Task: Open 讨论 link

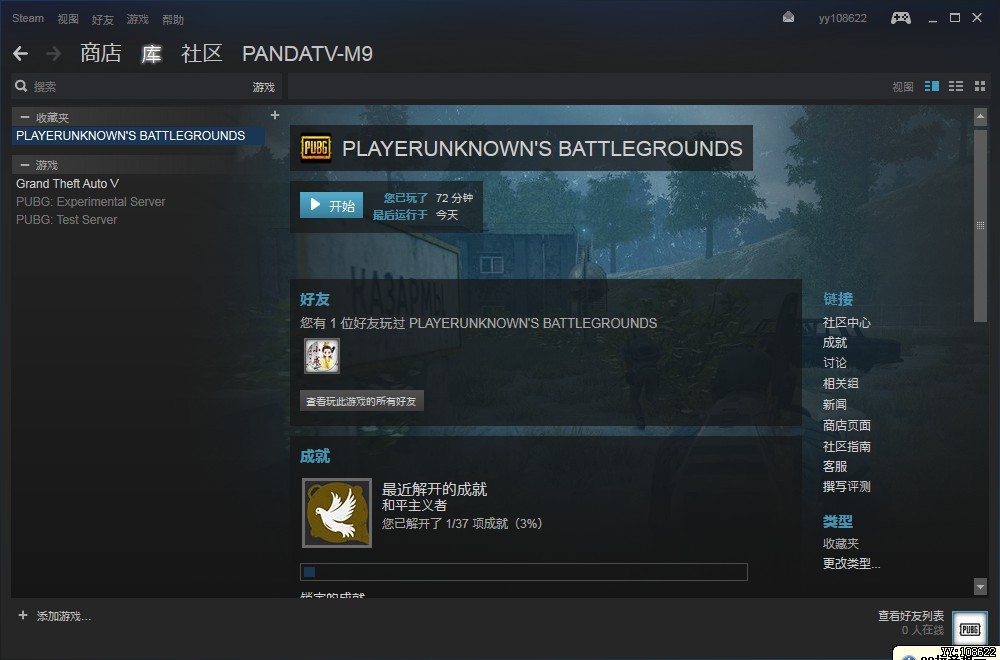Action: [835, 363]
